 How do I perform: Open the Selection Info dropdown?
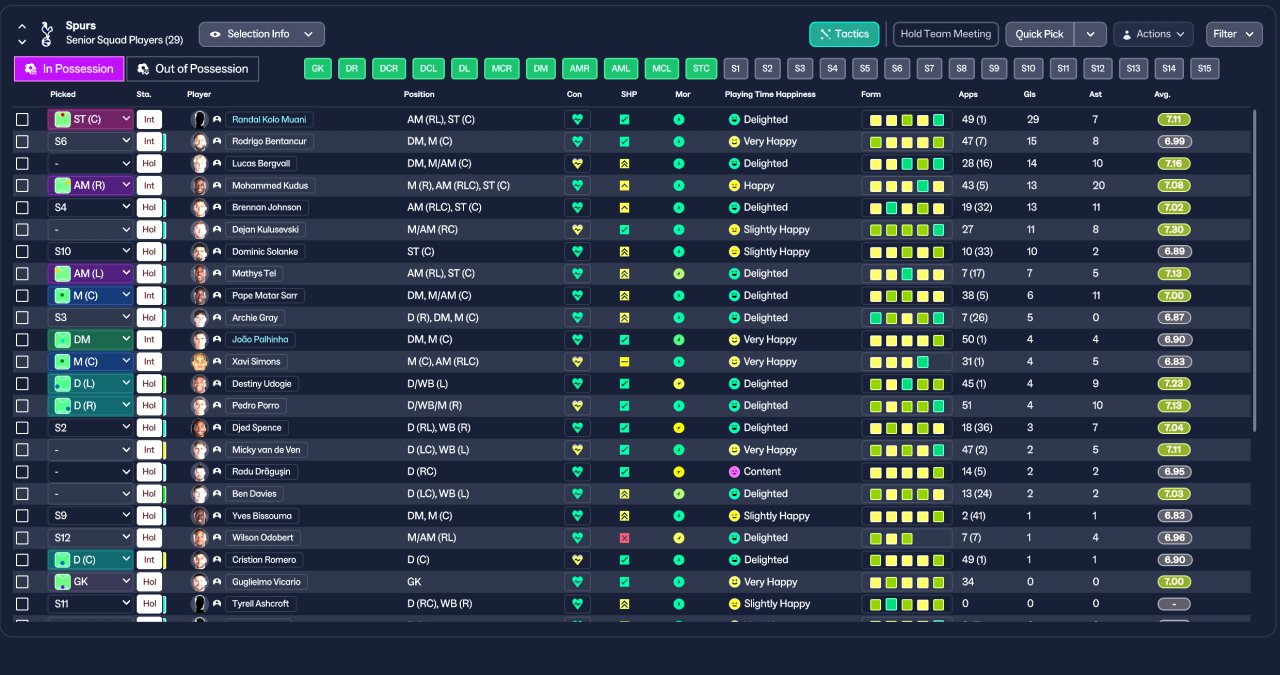pyautogui.click(x=261, y=34)
